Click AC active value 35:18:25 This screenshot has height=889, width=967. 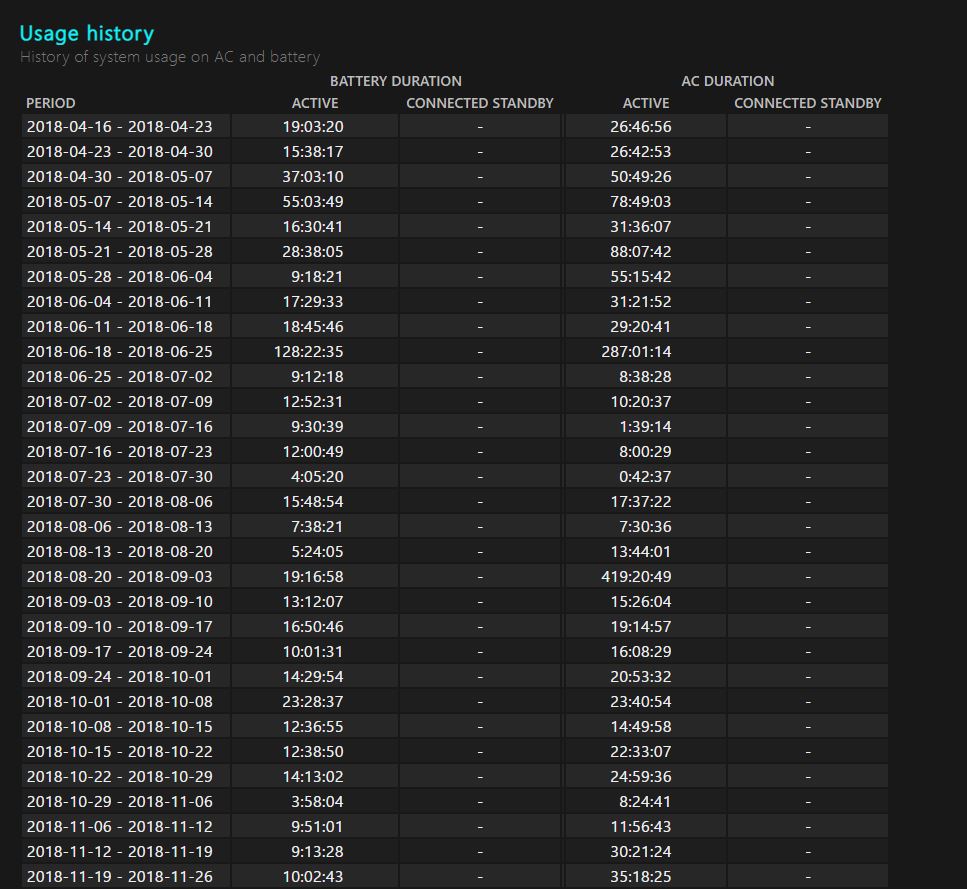click(641, 876)
